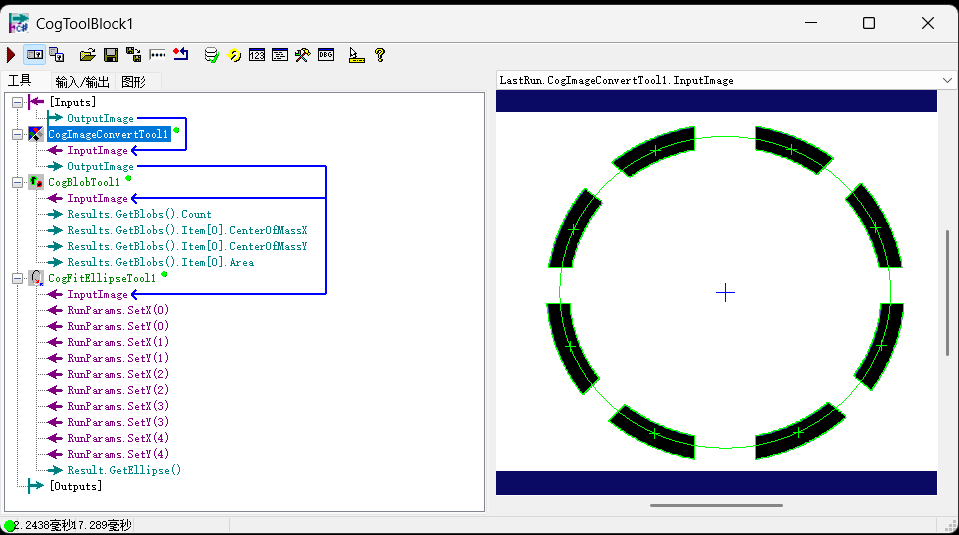Click the 123 window toolbar icon

click(x=257, y=55)
